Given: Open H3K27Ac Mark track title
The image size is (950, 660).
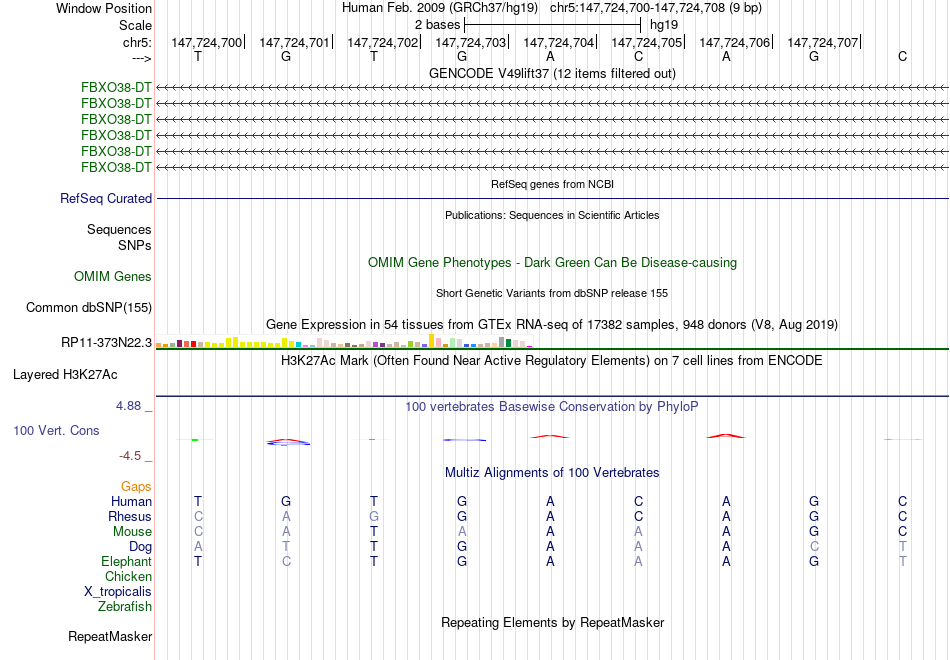Looking at the screenshot, I should click(552, 361).
